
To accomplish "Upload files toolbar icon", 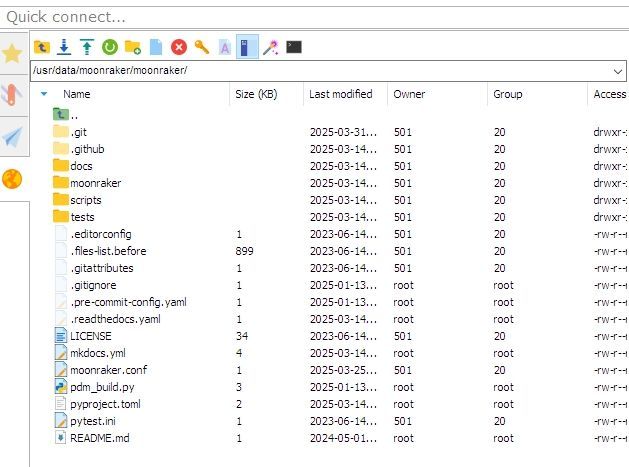I will (x=87, y=47).
